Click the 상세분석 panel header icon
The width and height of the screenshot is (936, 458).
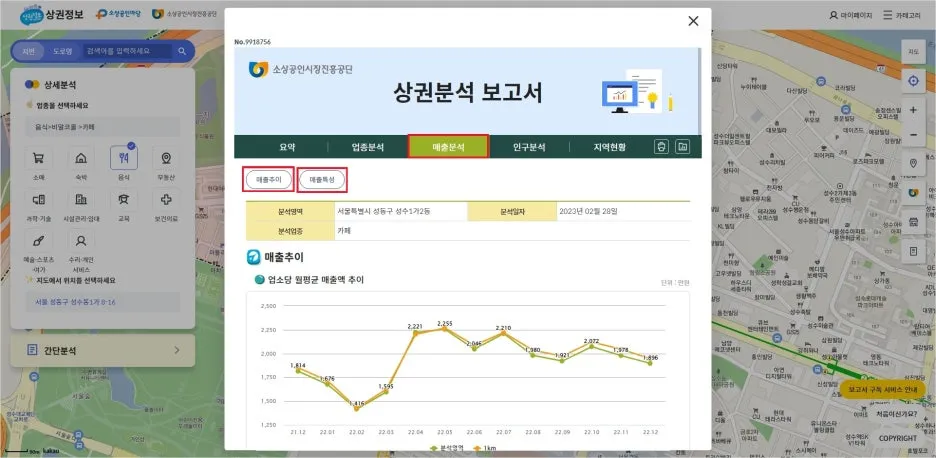[x=32, y=85]
